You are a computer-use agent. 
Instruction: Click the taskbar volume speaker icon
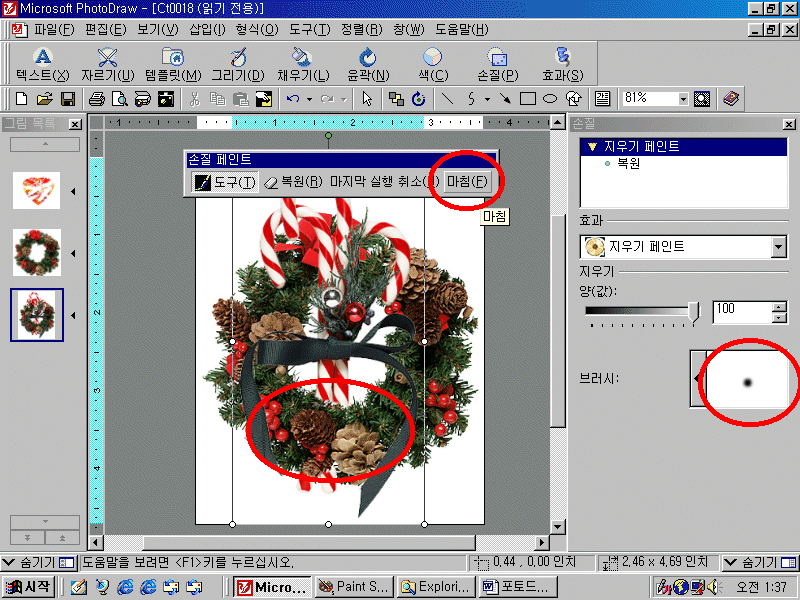(x=713, y=587)
